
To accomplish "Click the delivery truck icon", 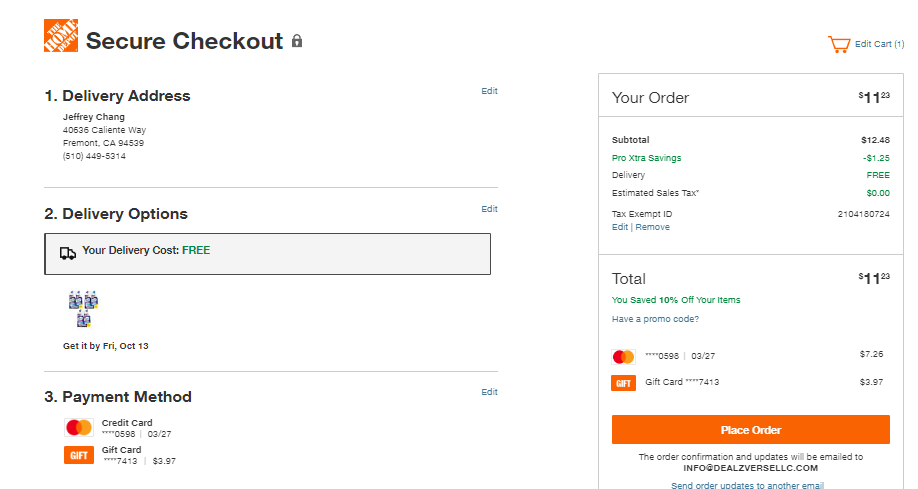I will (x=68, y=253).
